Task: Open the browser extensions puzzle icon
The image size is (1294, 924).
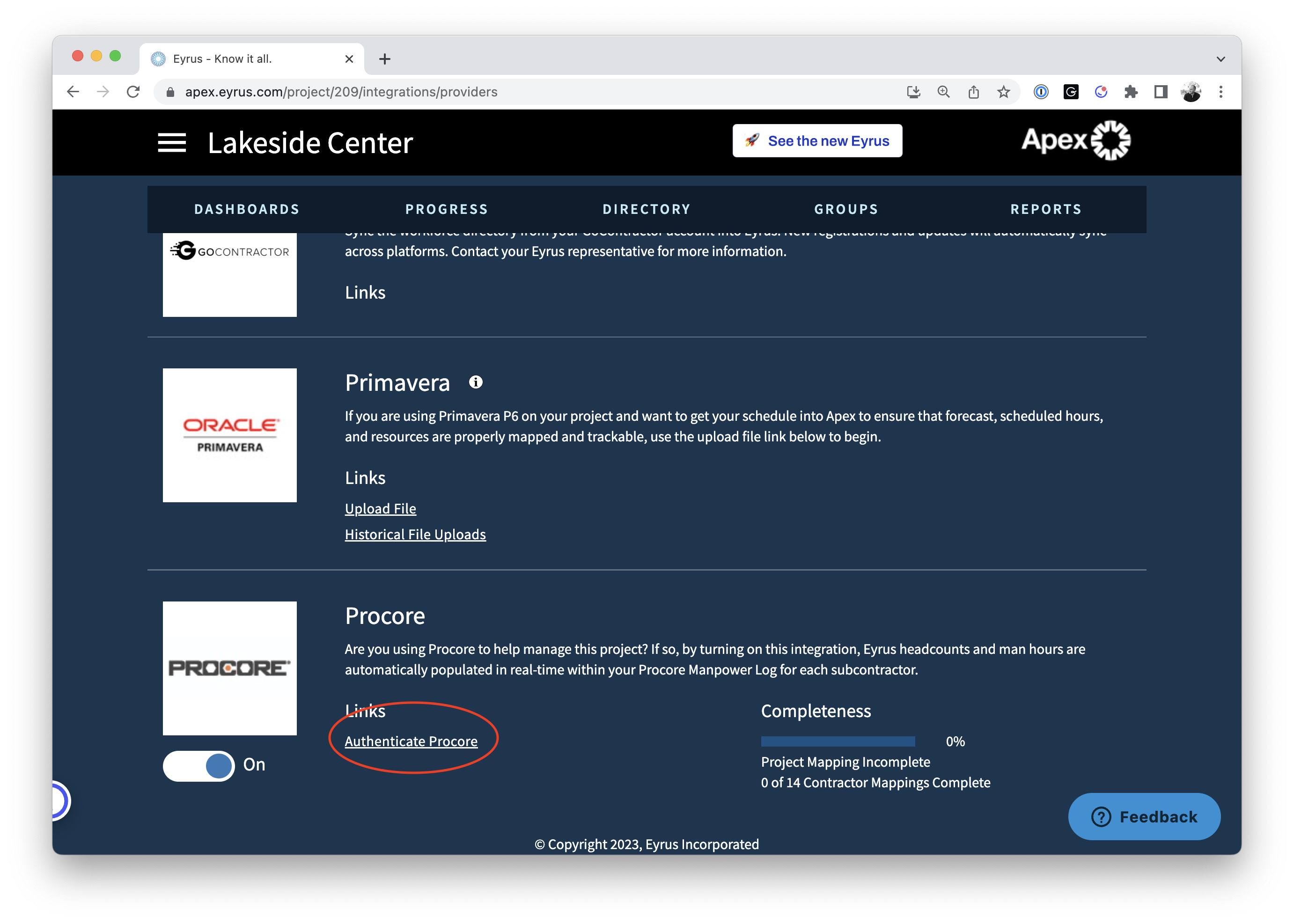Action: tap(1131, 92)
